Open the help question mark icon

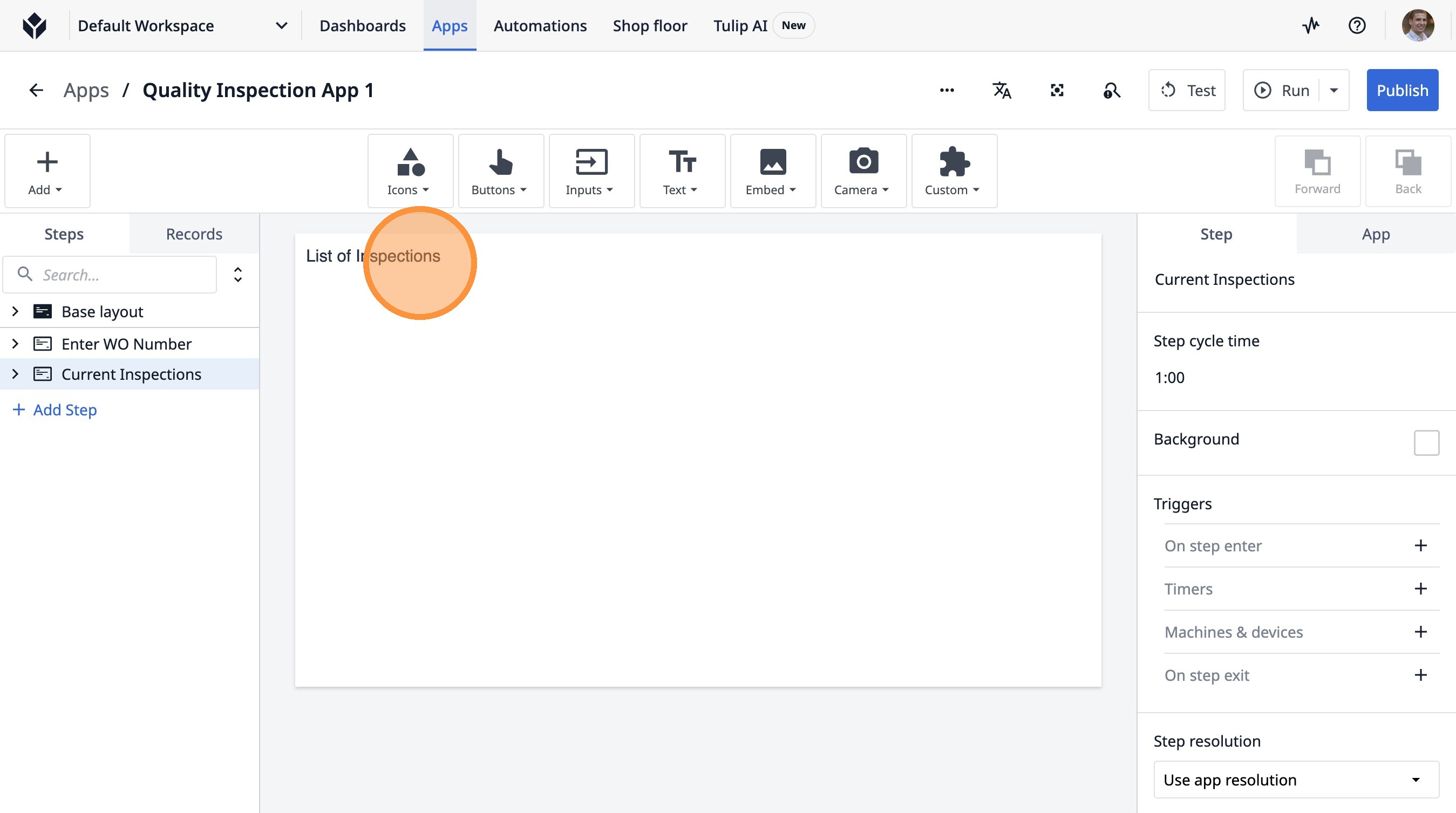coord(1357,25)
